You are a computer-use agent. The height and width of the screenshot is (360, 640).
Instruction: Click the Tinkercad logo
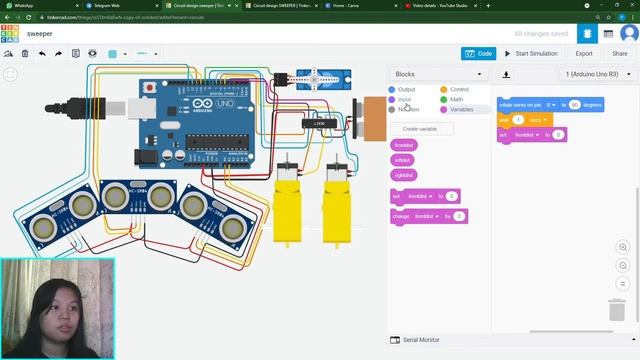[10, 34]
